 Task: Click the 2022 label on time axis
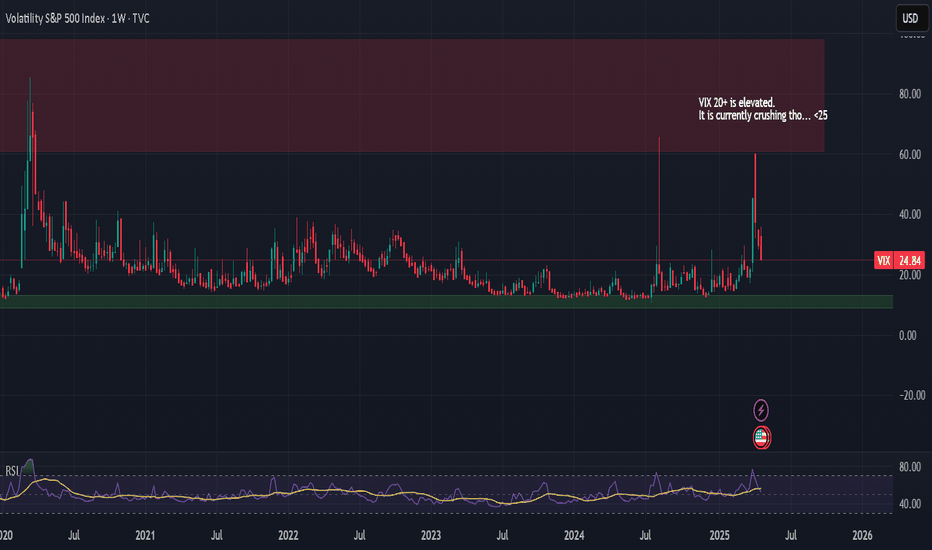[x=288, y=535]
